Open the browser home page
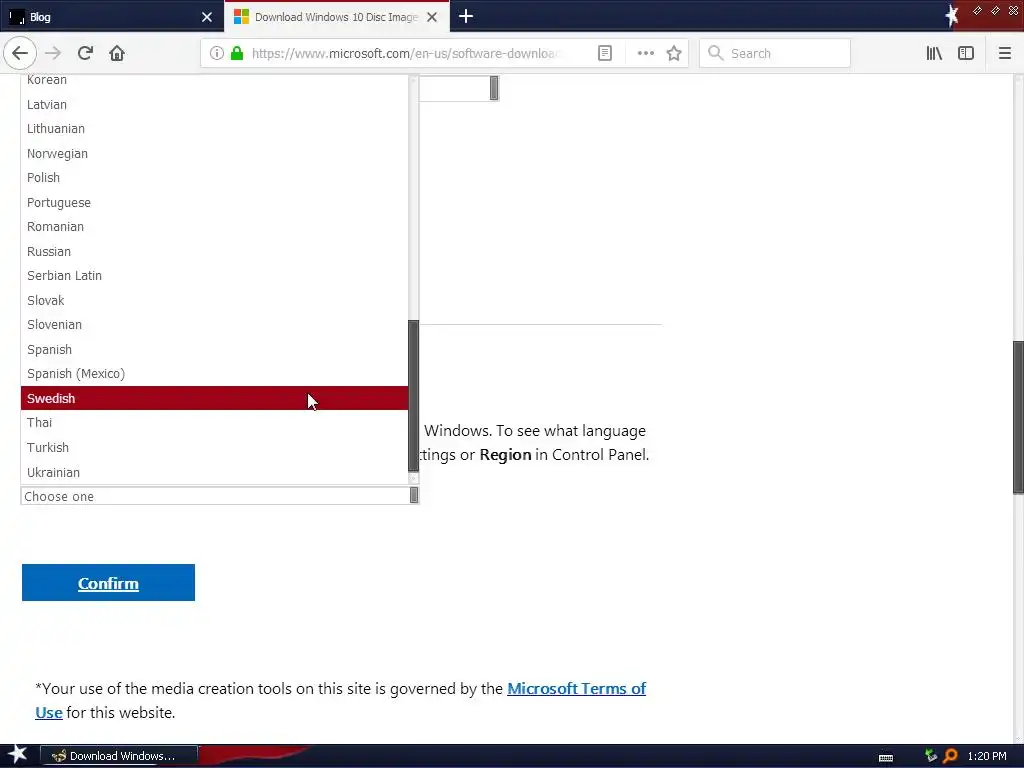Image resolution: width=1024 pixels, height=768 pixels. point(117,53)
